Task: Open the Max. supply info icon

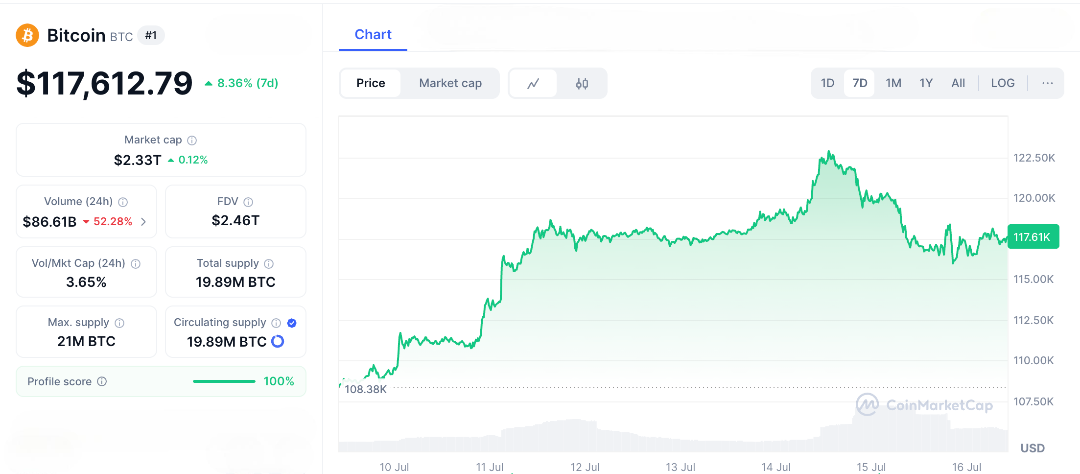Action: [x=119, y=322]
